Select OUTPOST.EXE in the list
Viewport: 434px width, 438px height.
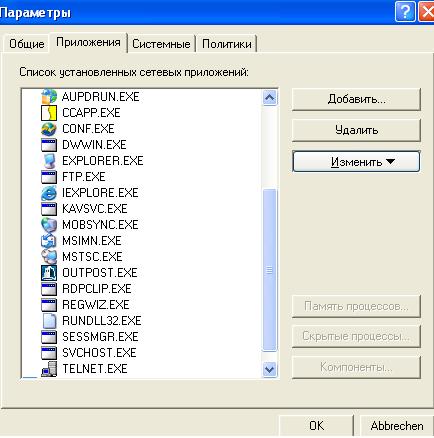pyautogui.click(x=100, y=273)
